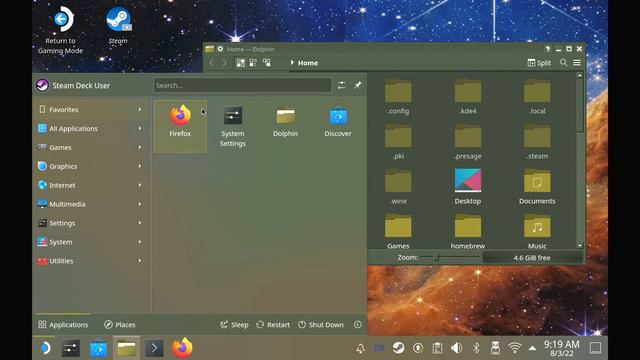
Task: Select the Documents folder in Dolphin
Action: pyautogui.click(x=537, y=187)
